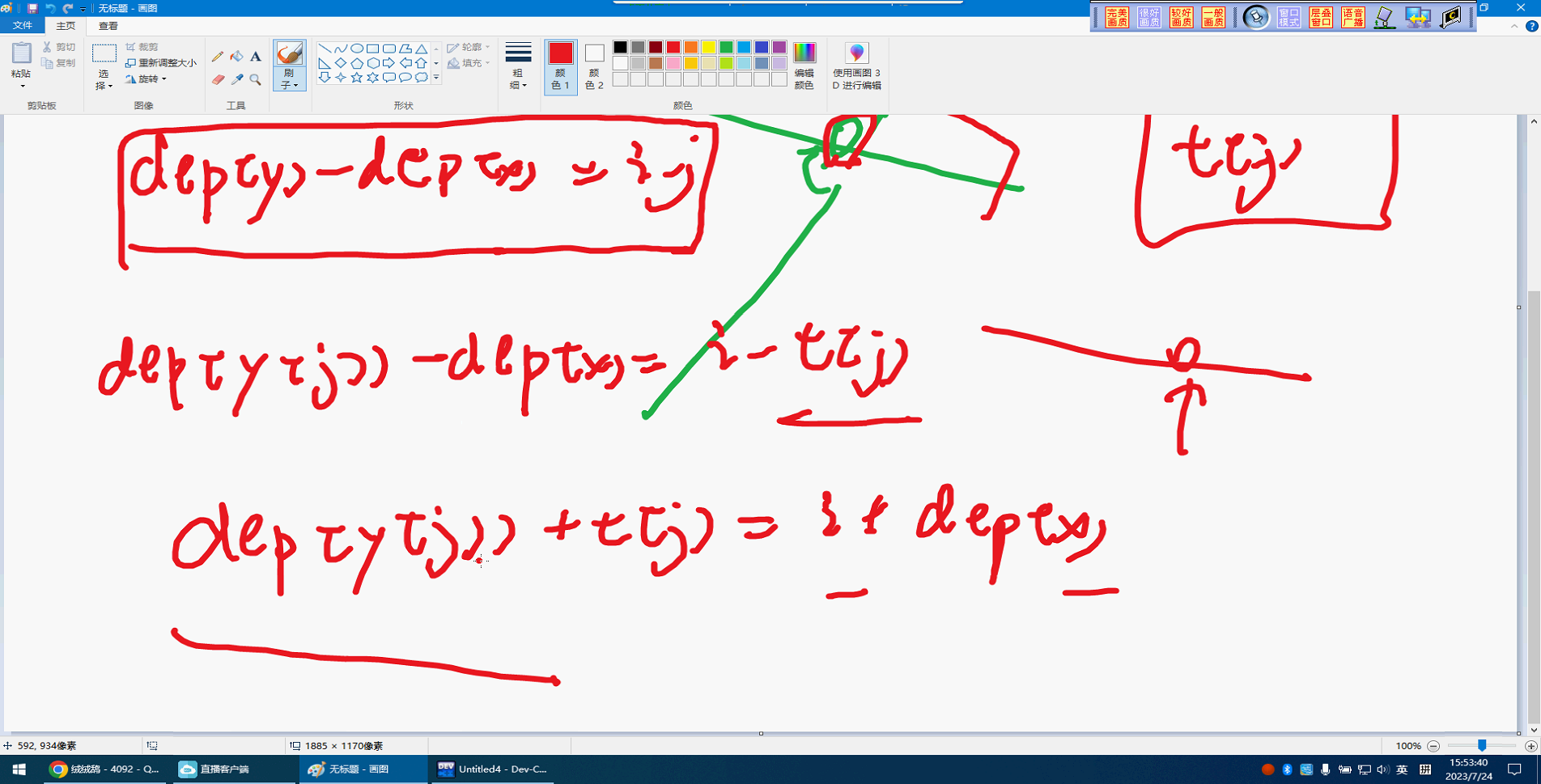Choose the diamond shape
The width and height of the screenshot is (1541, 784).
(x=341, y=63)
